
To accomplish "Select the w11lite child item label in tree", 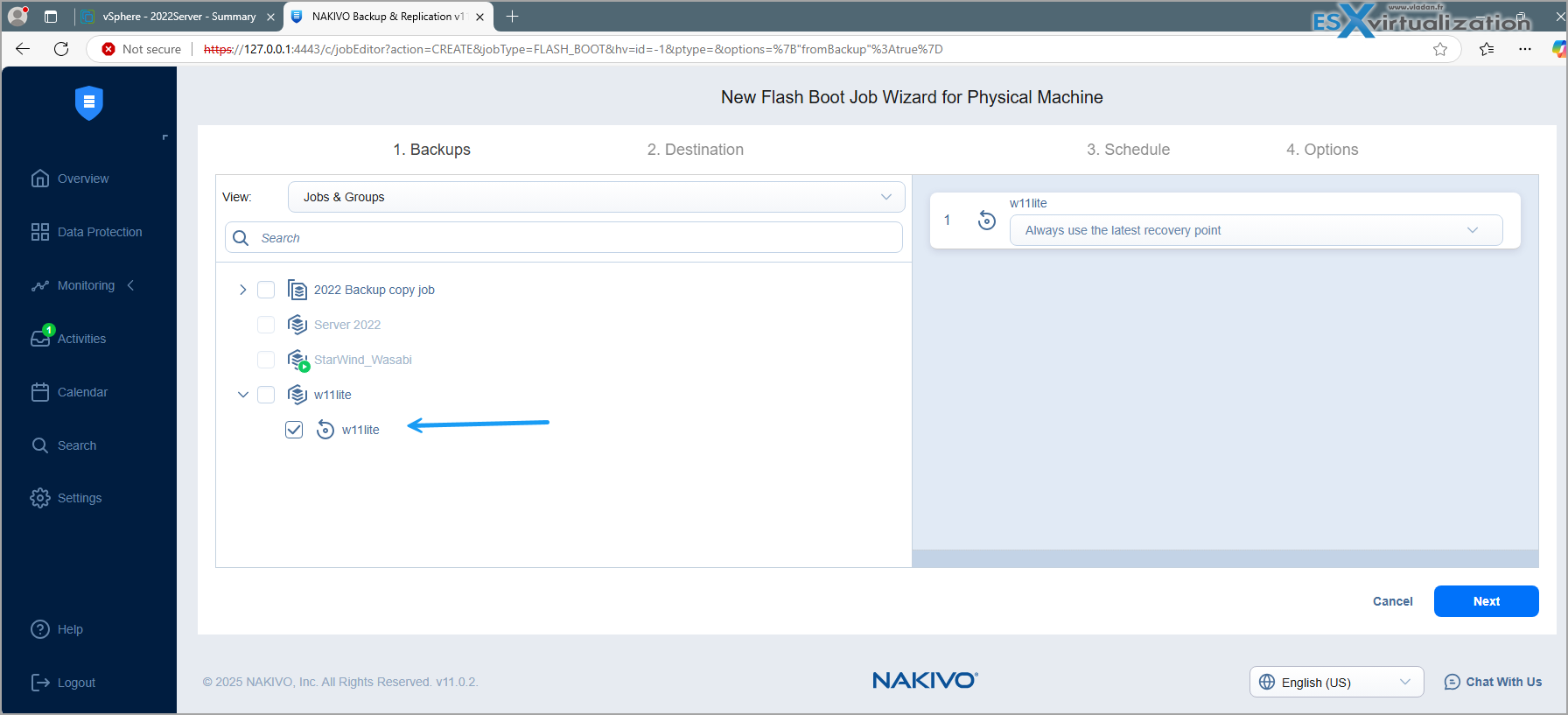I will pos(360,430).
